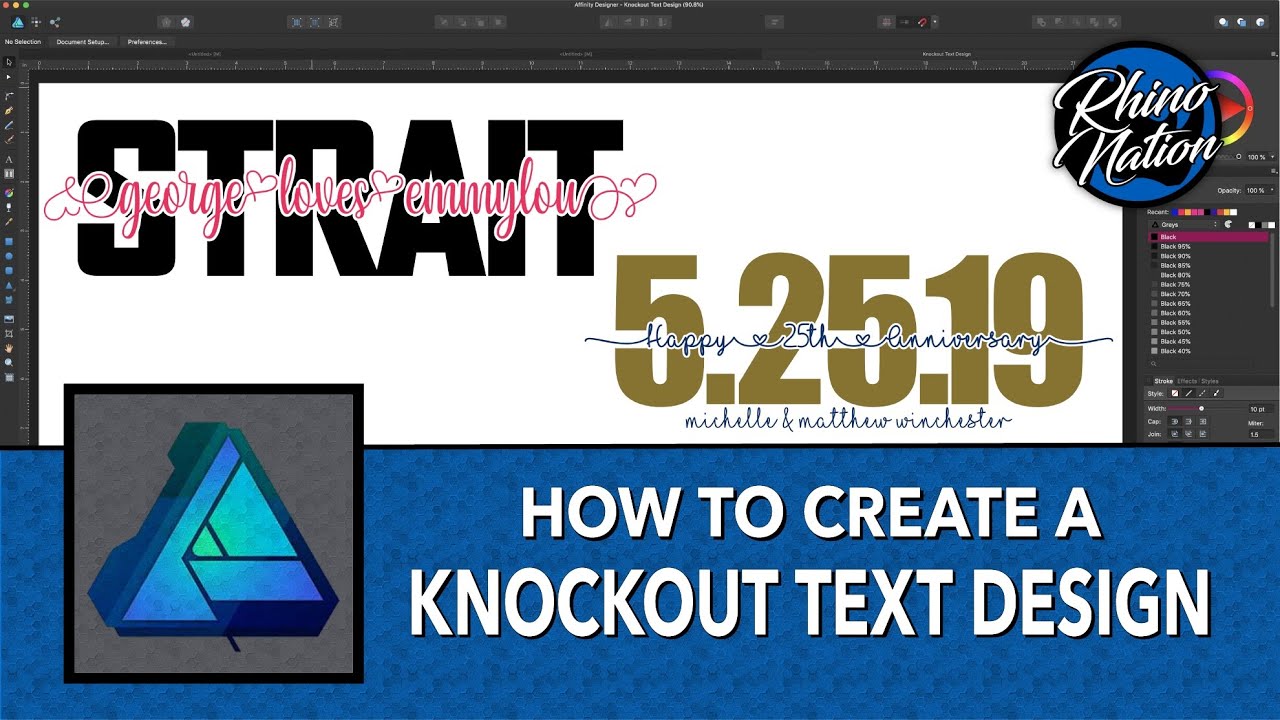This screenshot has height=720, width=1280.
Task: Choose the first Join option
Action: coord(1175,434)
